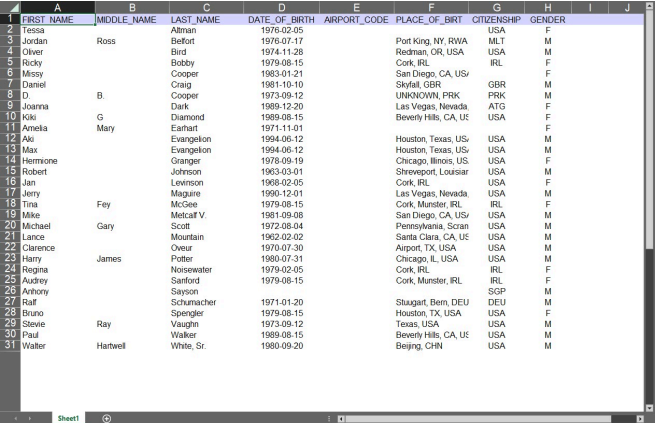Click horizontal scrollbar left arrow
The image size is (655, 423).
click(341, 418)
